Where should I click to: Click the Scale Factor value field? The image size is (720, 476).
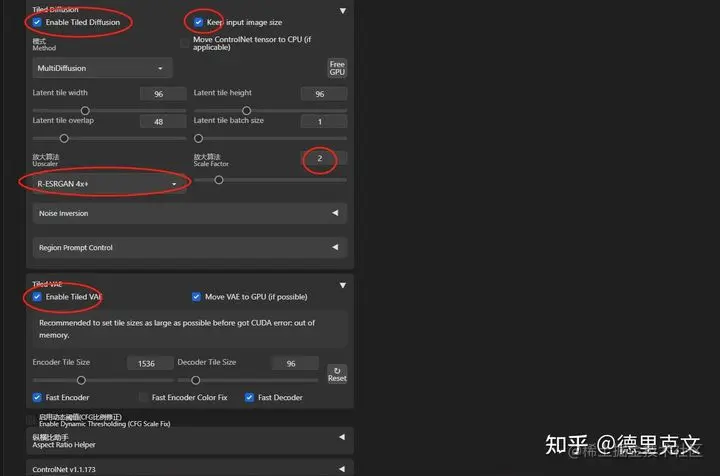pos(324,158)
